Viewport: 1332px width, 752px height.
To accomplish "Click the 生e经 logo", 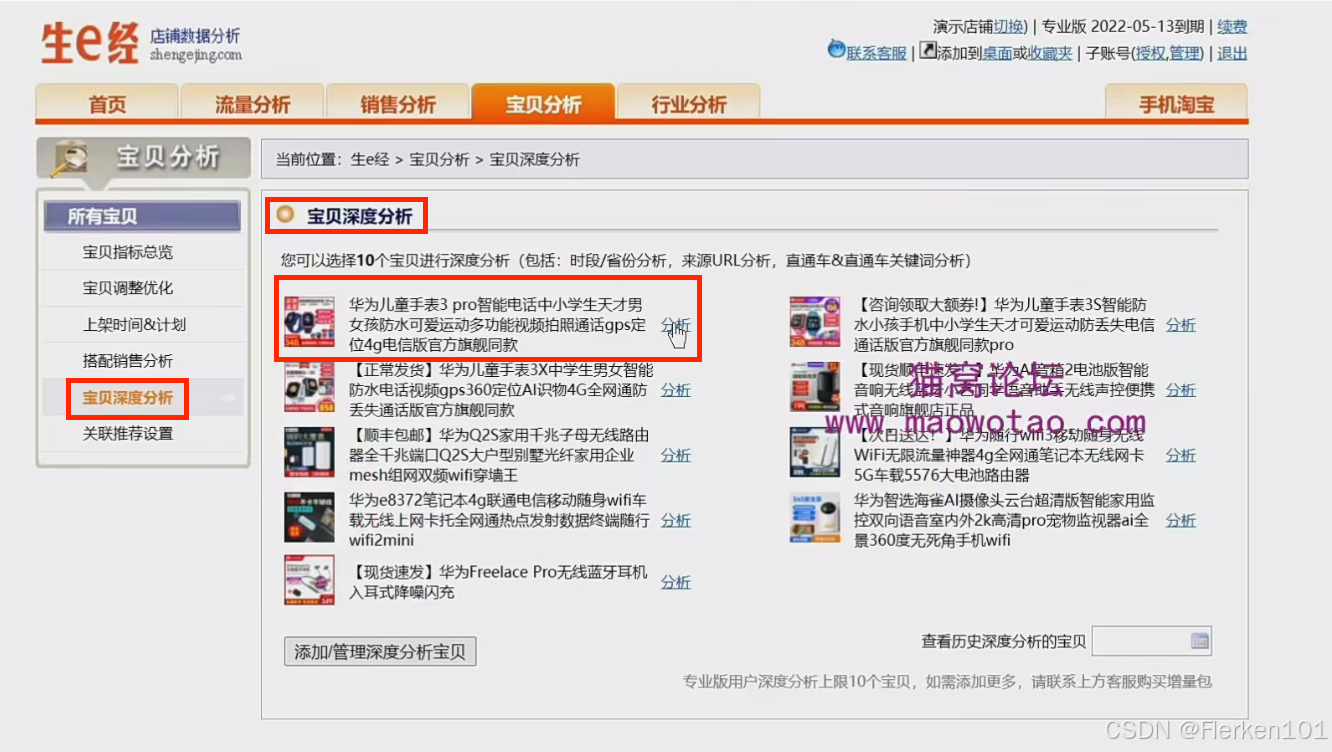I will point(90,43).
